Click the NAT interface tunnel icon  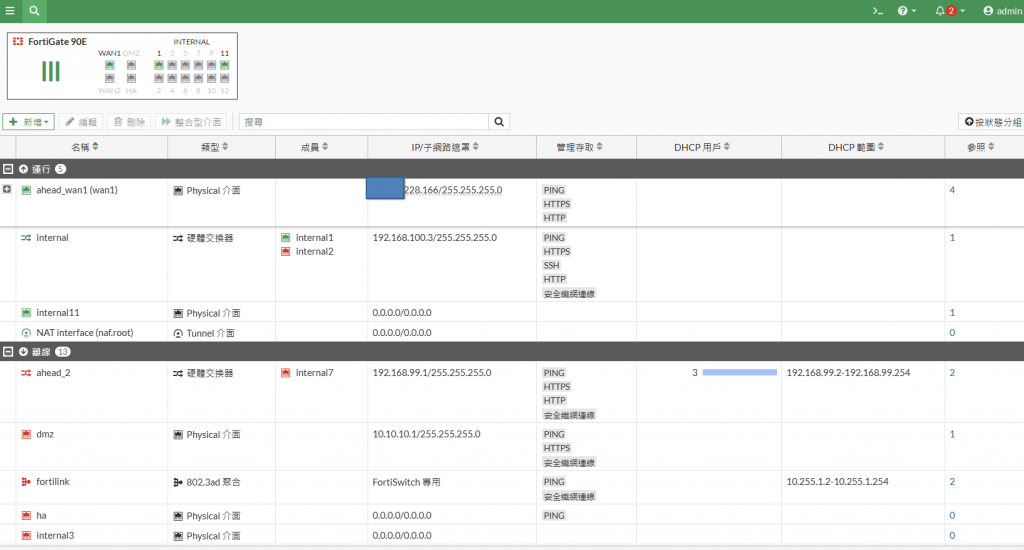pyautogui.click(x=26, y=332)
